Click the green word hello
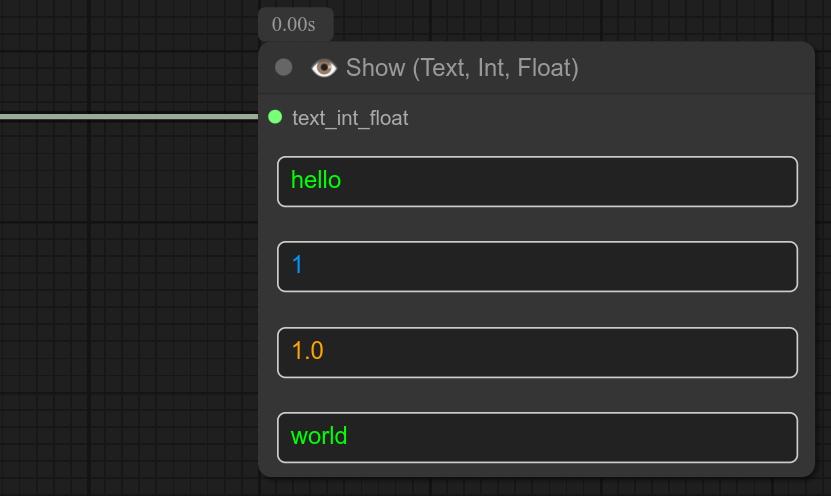 [x=316, y=181]
